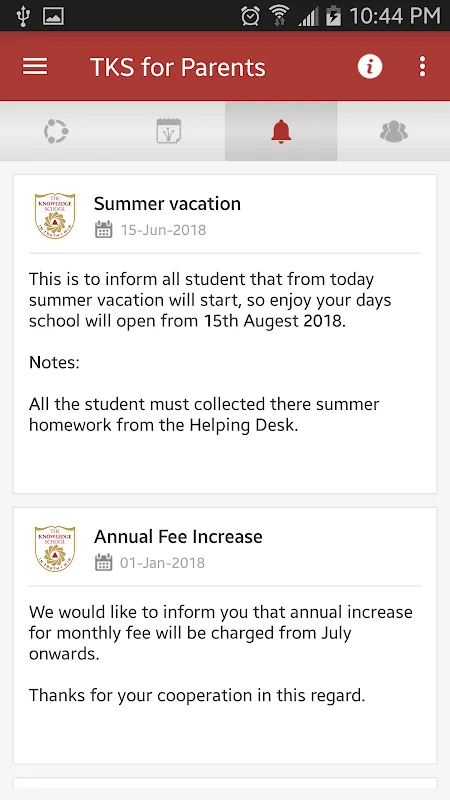Tap the school logo beside Annual Fee Increase
The height and width of the screenshot is (800, 450).
click(x=55, y=548)
